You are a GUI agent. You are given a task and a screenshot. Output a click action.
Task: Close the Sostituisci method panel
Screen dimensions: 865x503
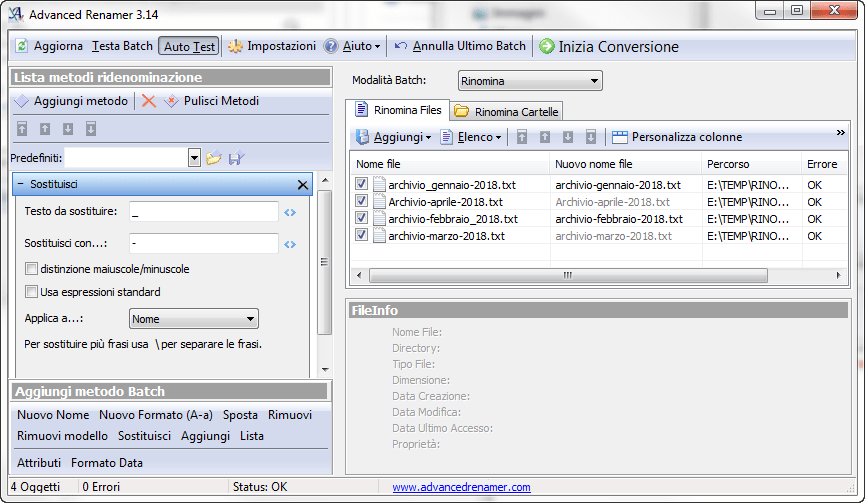(302, 185)
